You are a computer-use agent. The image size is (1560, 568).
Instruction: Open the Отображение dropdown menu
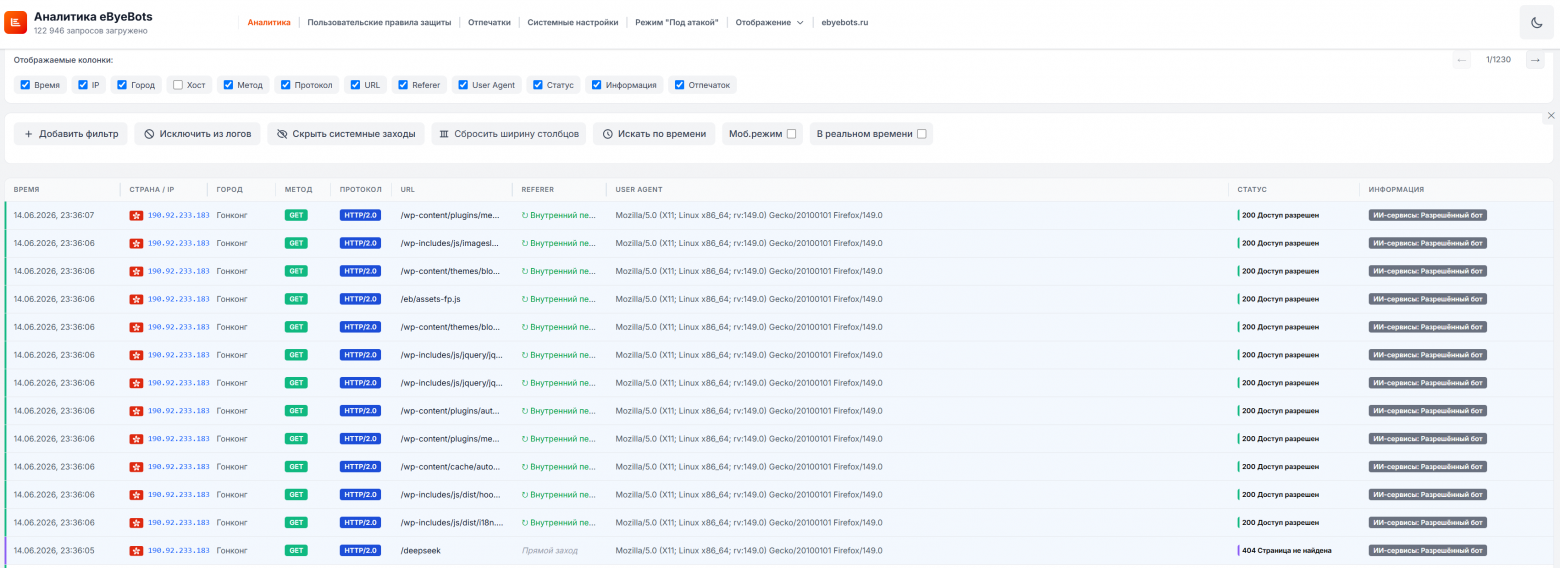coord(770,22)
